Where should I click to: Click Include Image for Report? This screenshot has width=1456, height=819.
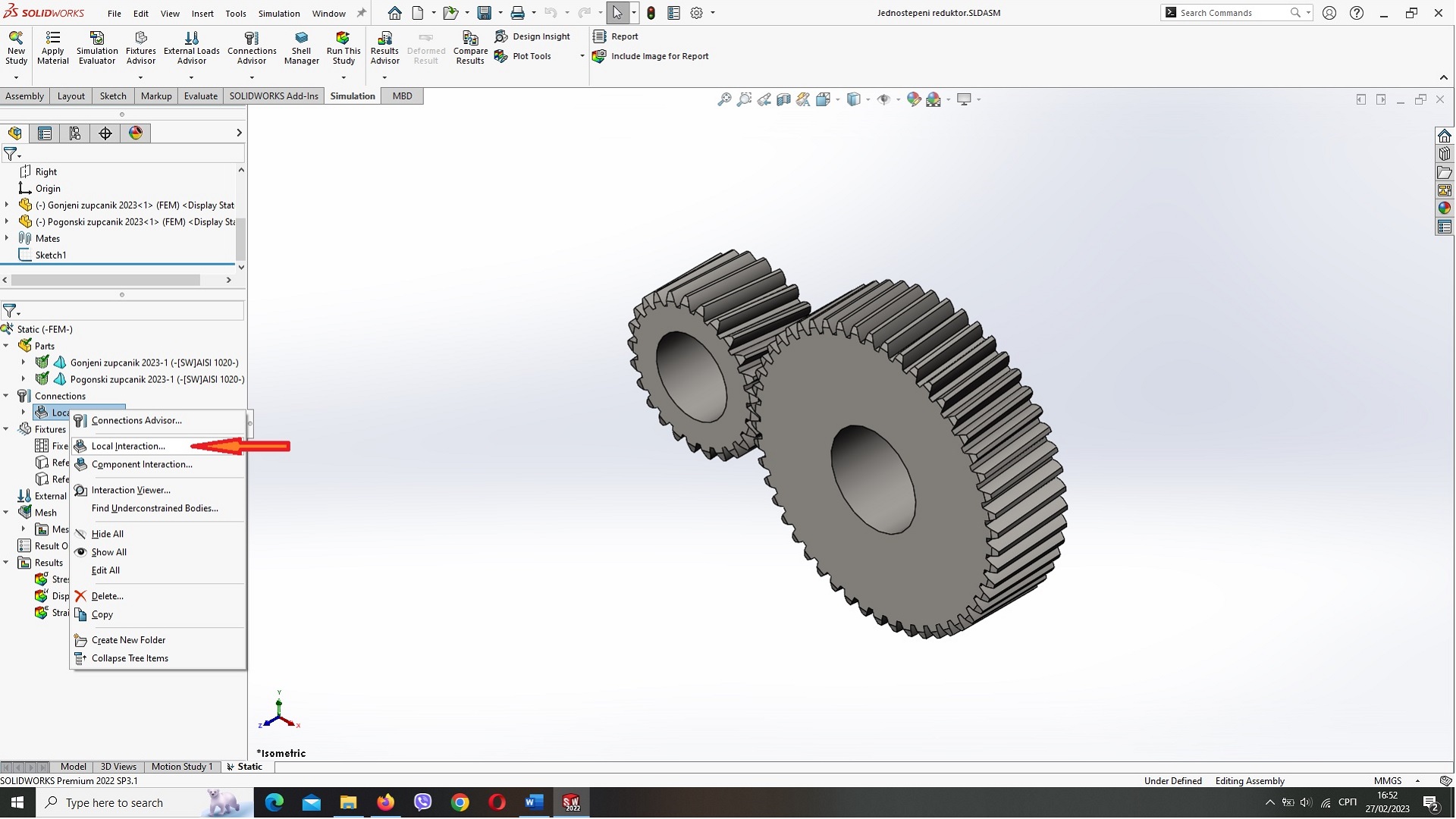651,56
